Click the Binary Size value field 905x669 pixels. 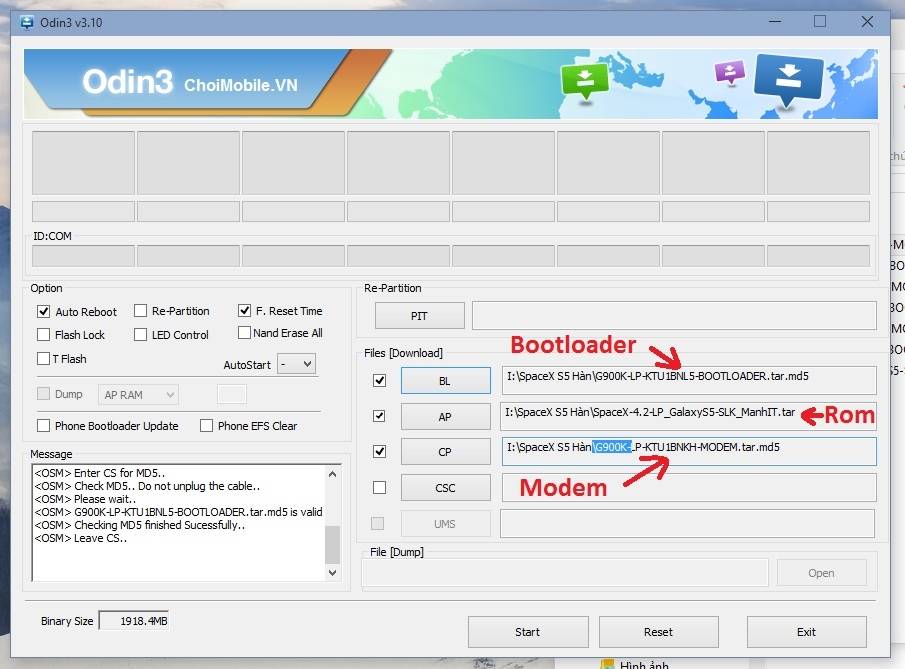tap(134, 621)
